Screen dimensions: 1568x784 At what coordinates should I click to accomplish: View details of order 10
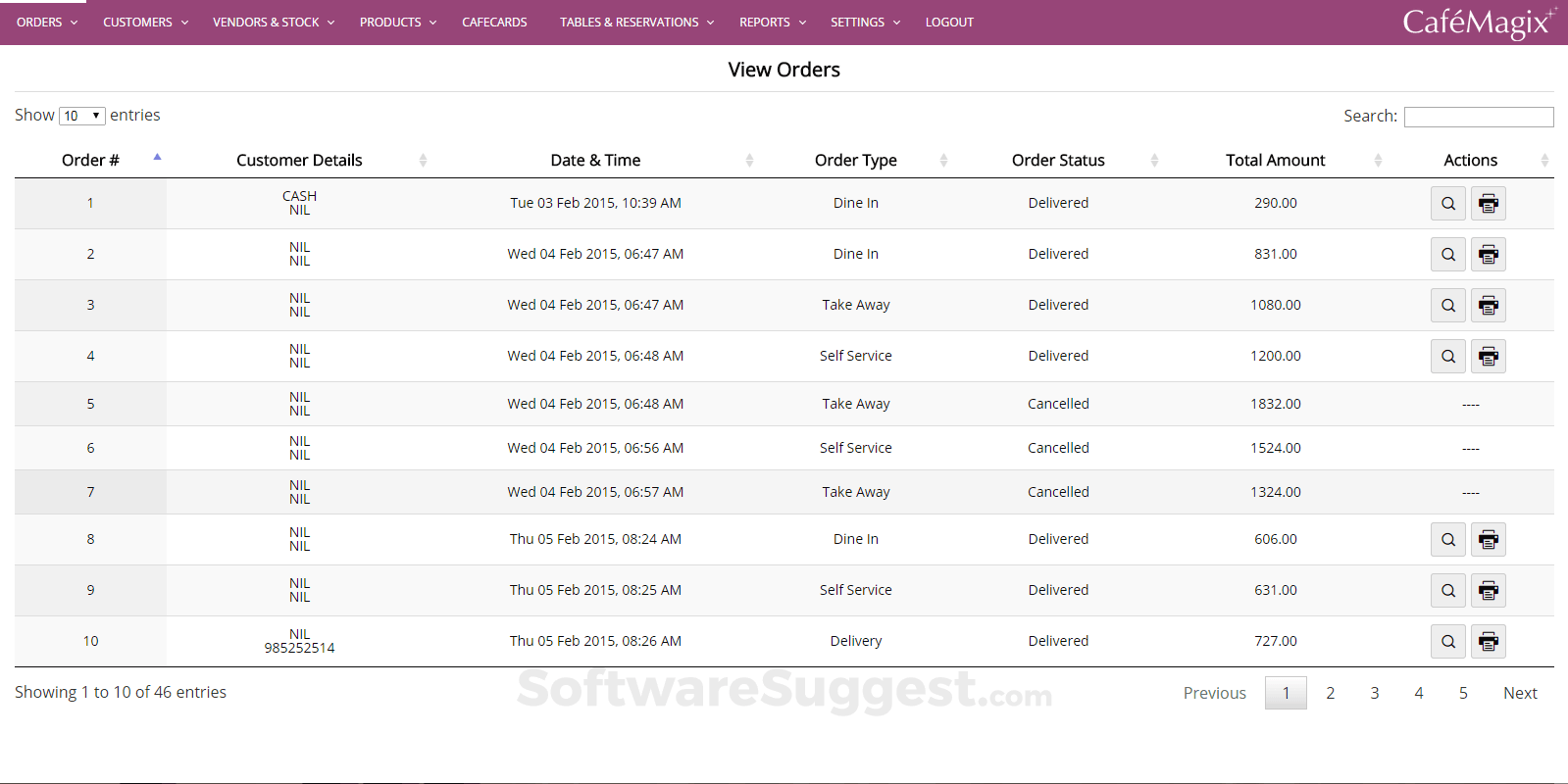pyautogui.click(x=1447, y=642)
